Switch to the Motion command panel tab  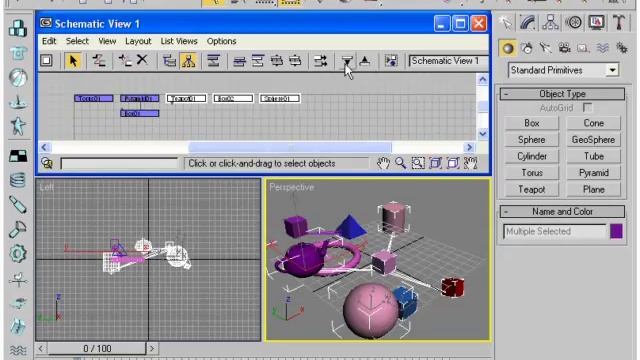(573, 22)
